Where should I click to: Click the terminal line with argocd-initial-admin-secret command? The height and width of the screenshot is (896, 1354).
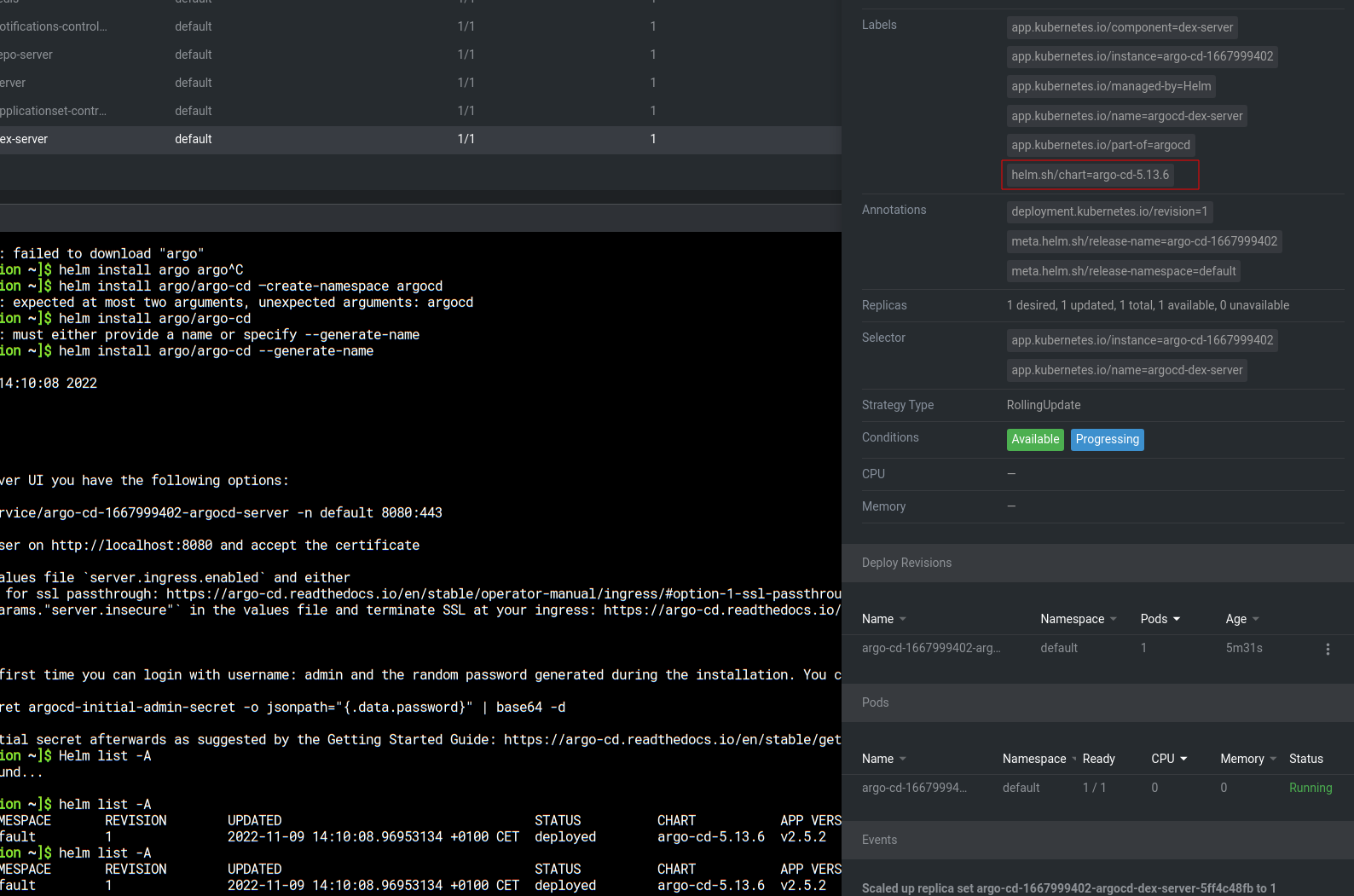point(283,708)
